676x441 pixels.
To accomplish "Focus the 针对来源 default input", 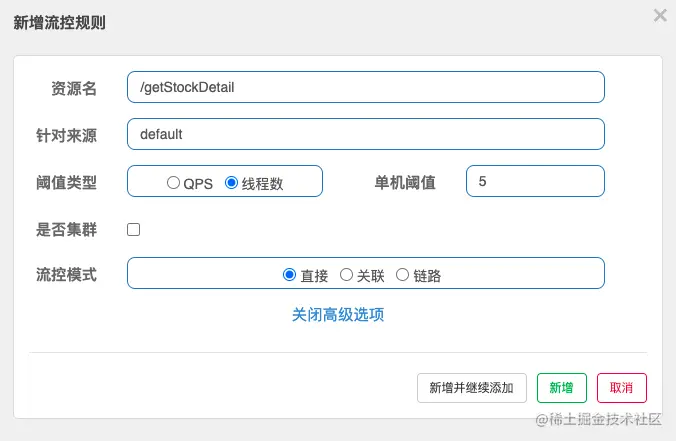I will click(x=366, y=134).
